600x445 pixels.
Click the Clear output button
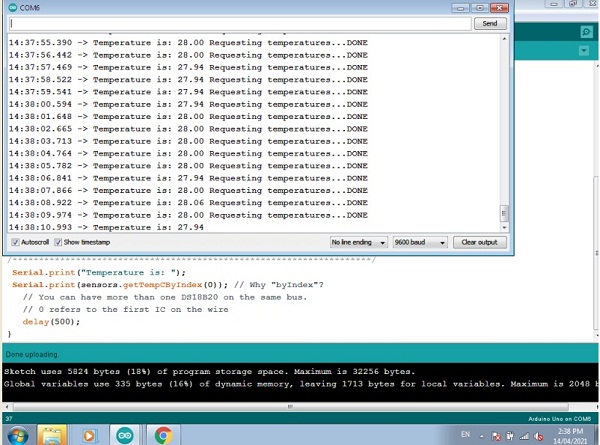[480, 242]
